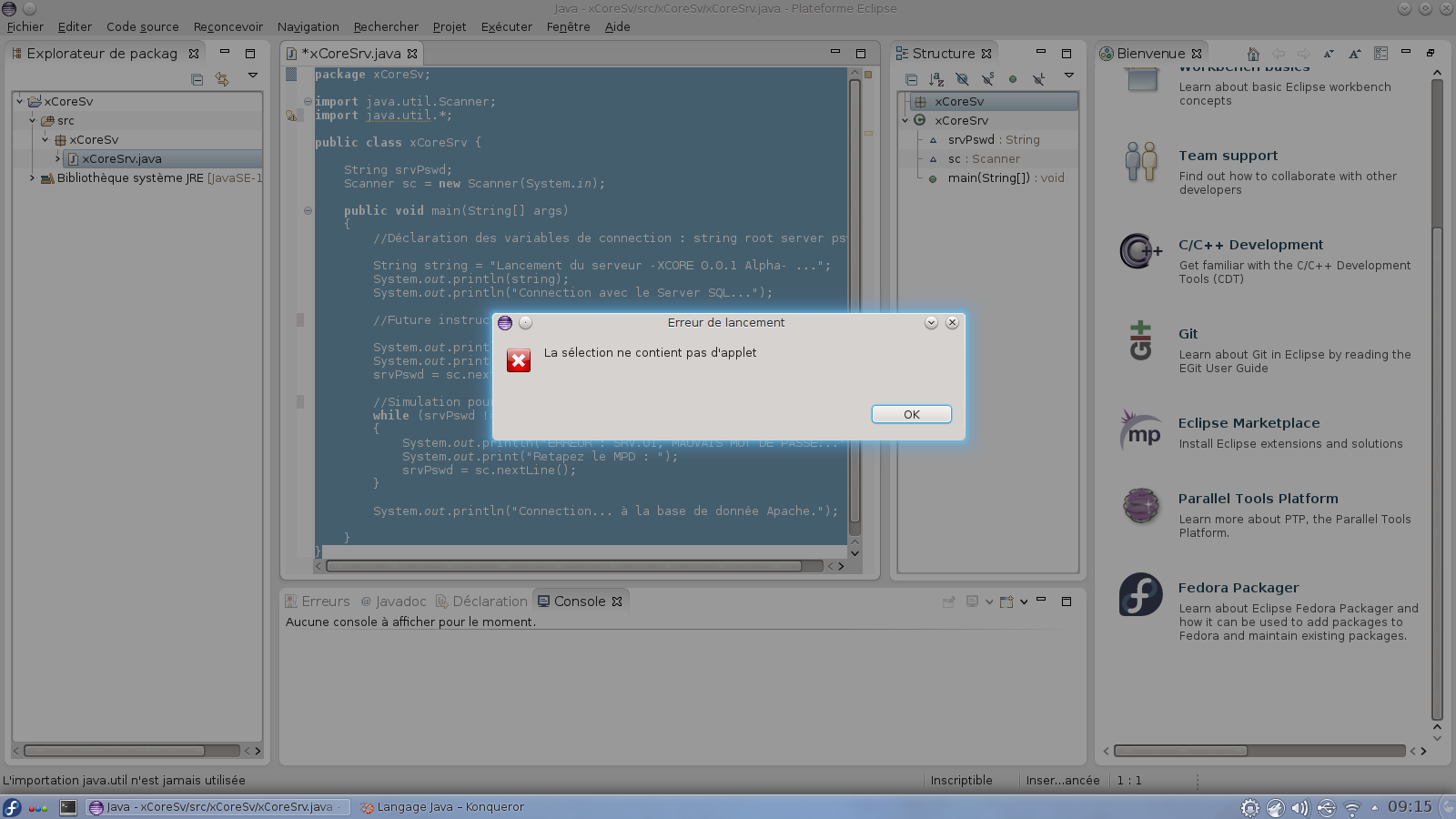Open the Eclipse Marketplace welcome entry
The image size is (1456, 819).
coord(1249,423)
